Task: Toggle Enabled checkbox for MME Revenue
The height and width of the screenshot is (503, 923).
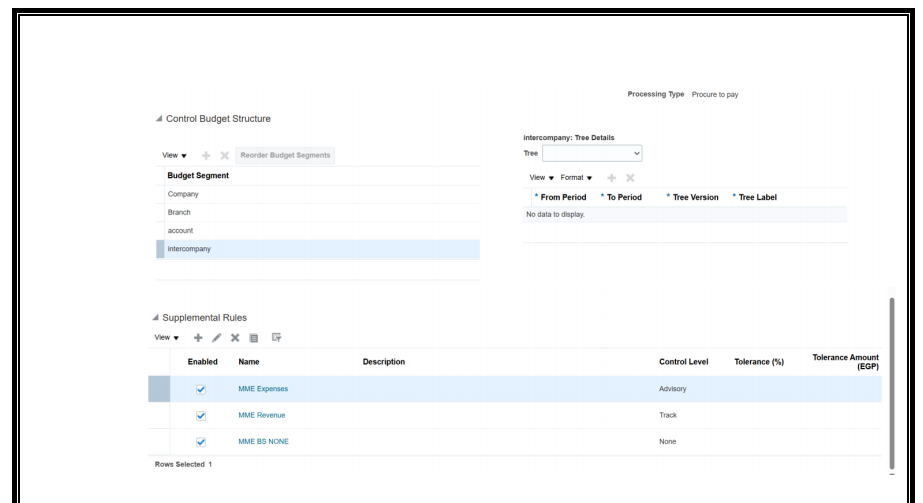Action: [201, 415]
